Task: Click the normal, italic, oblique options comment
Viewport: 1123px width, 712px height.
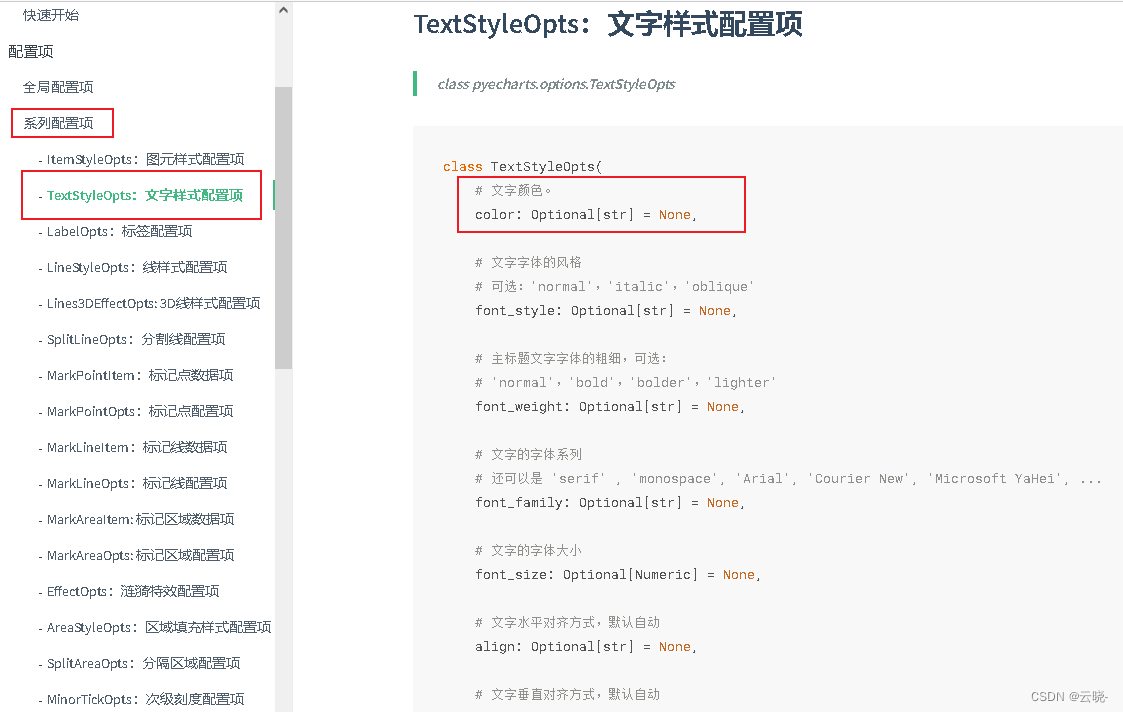Action: (614, 287)
